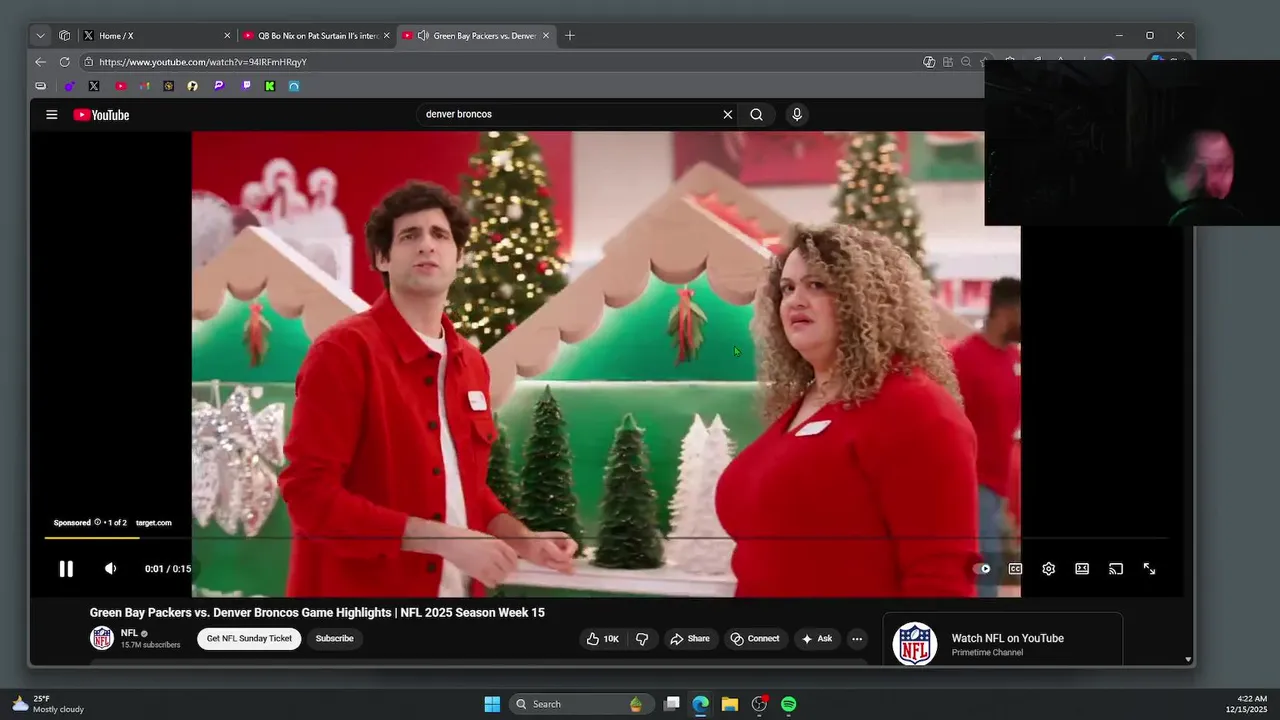Open the YouTube bookmark in favorites bar
1280x720 pixels.
pos(120,86)
